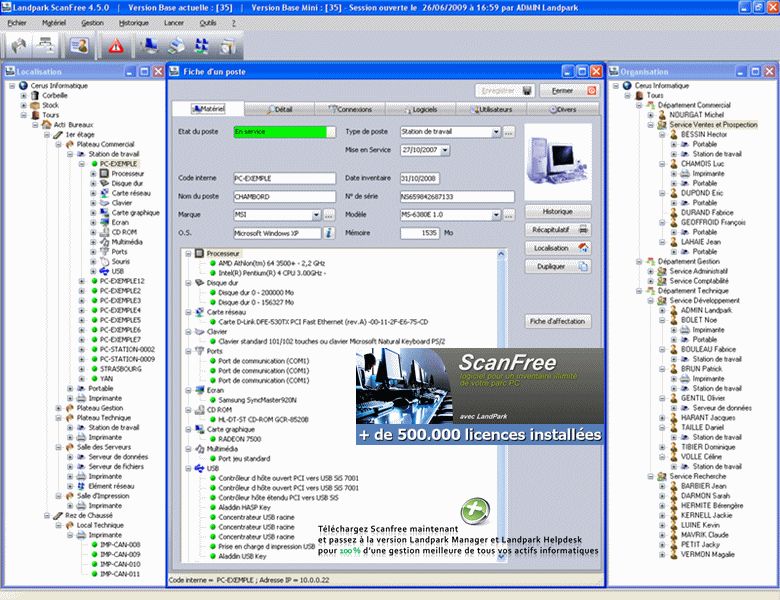Click the network diagram toolbar icon
Screen dimensions: 780x600
click(x=46, y=46)
